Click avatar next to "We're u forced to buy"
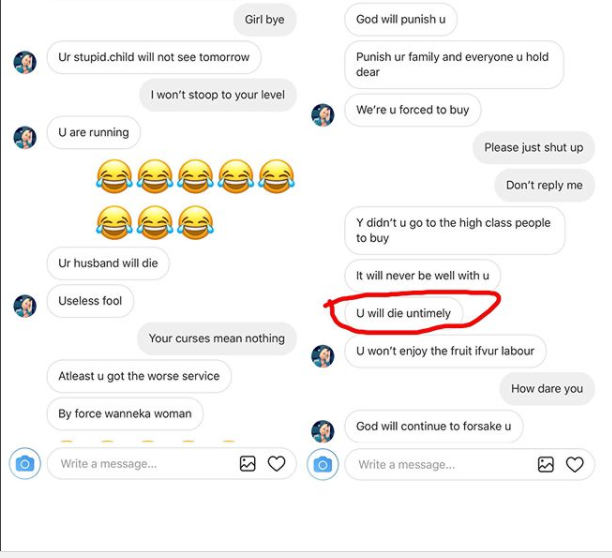Viewport: 612px width, 558px height. pos(322,115)
